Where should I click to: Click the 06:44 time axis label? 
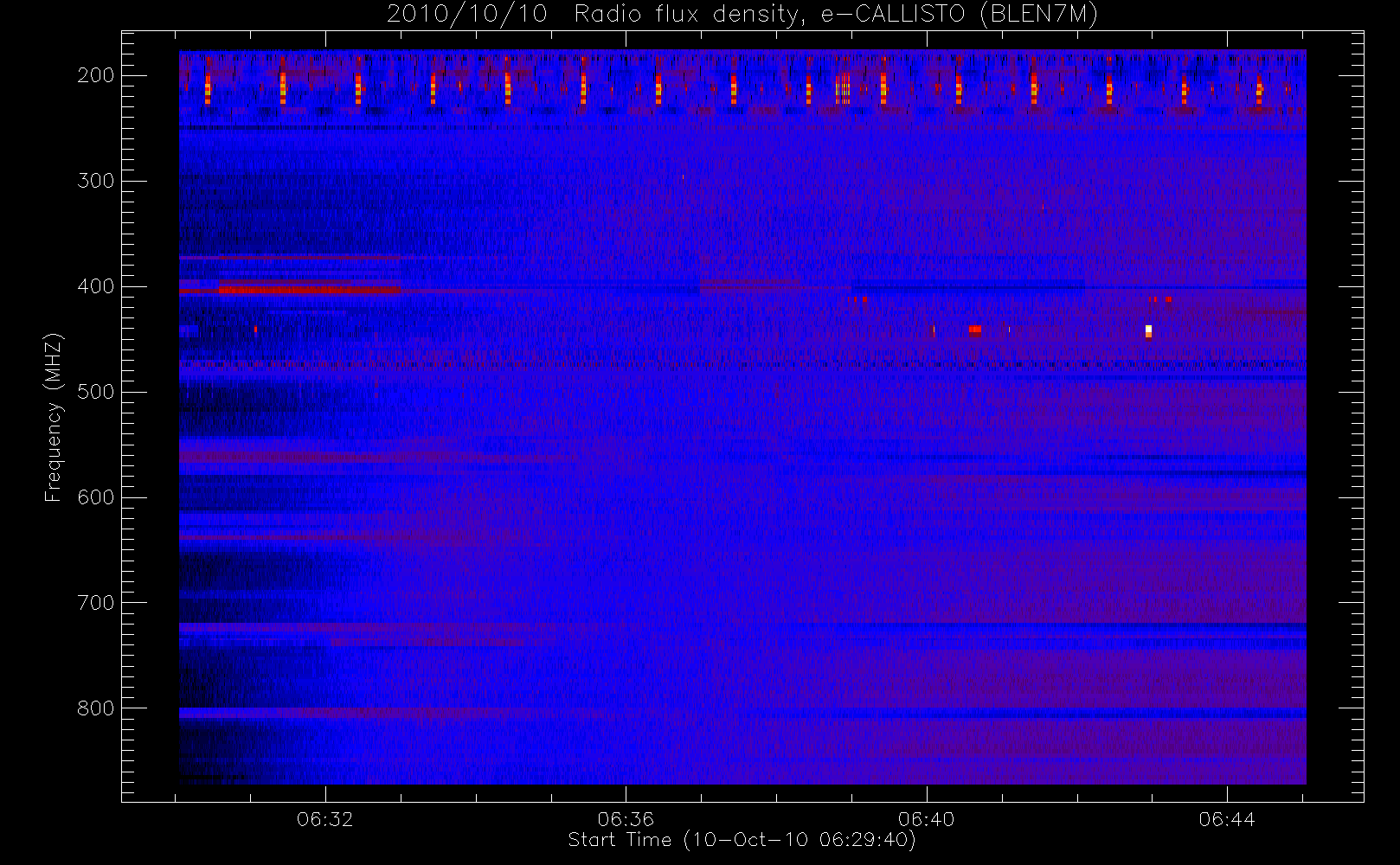[x=1227, y=819]
